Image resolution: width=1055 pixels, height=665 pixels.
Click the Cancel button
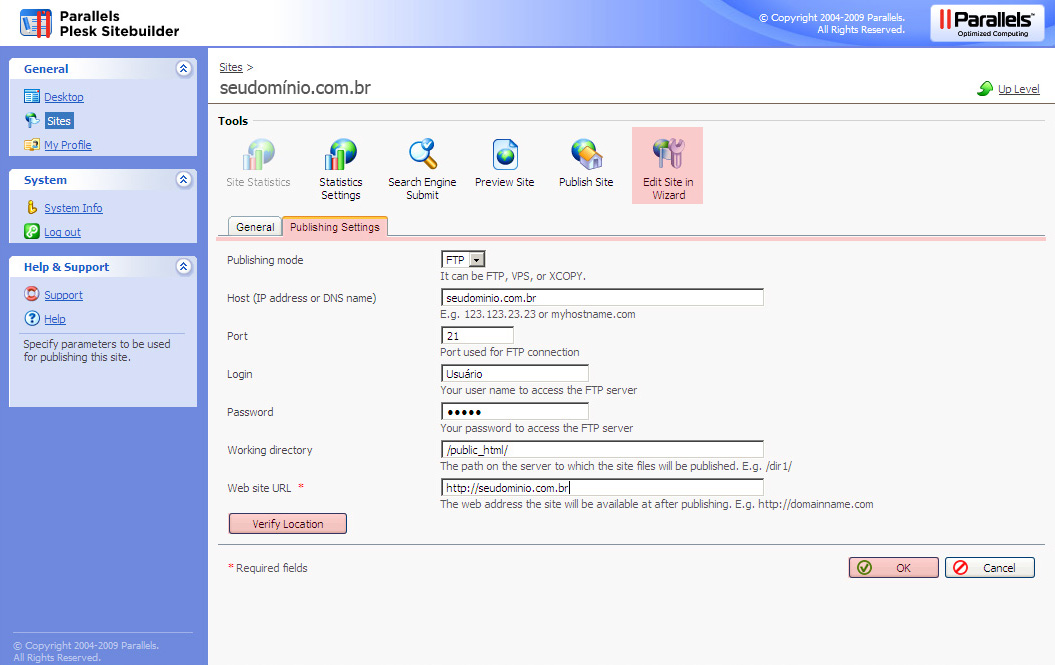(990, 567)
